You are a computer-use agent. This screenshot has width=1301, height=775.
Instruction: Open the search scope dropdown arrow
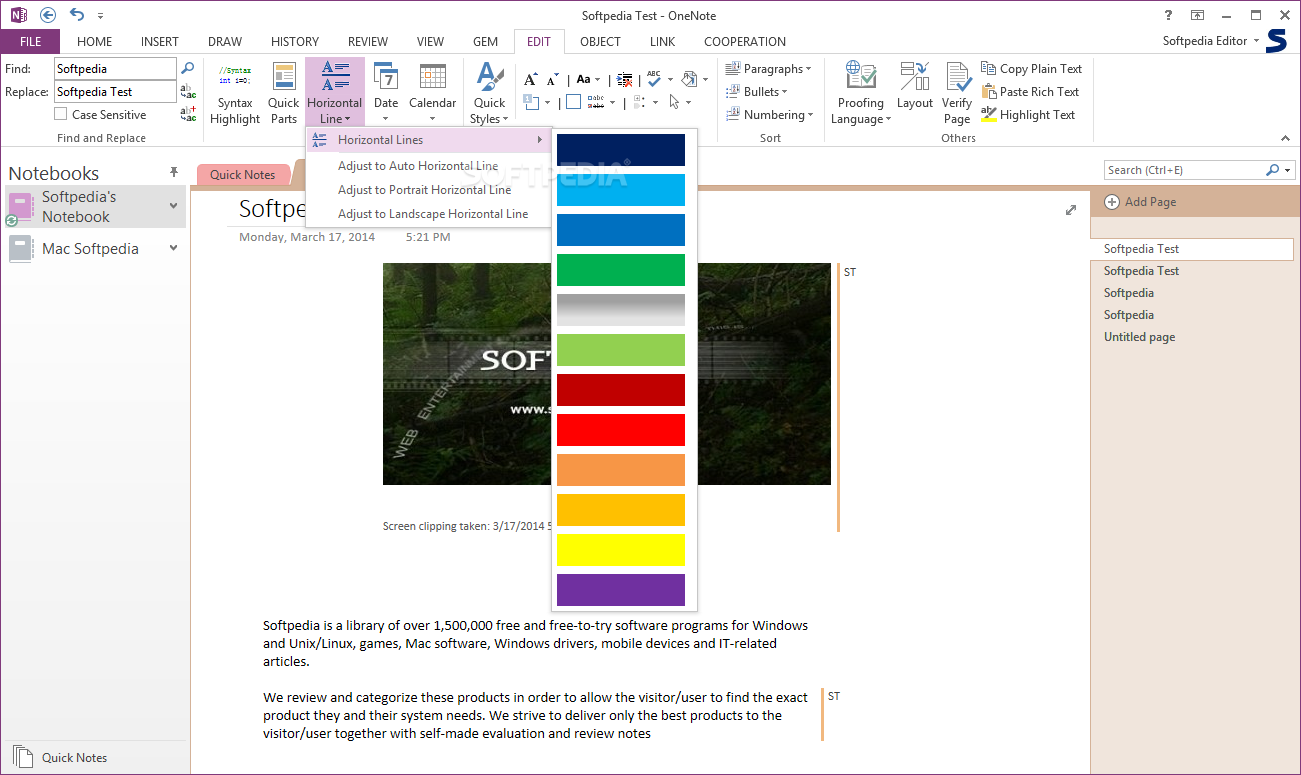click(x=1287, y=170)
